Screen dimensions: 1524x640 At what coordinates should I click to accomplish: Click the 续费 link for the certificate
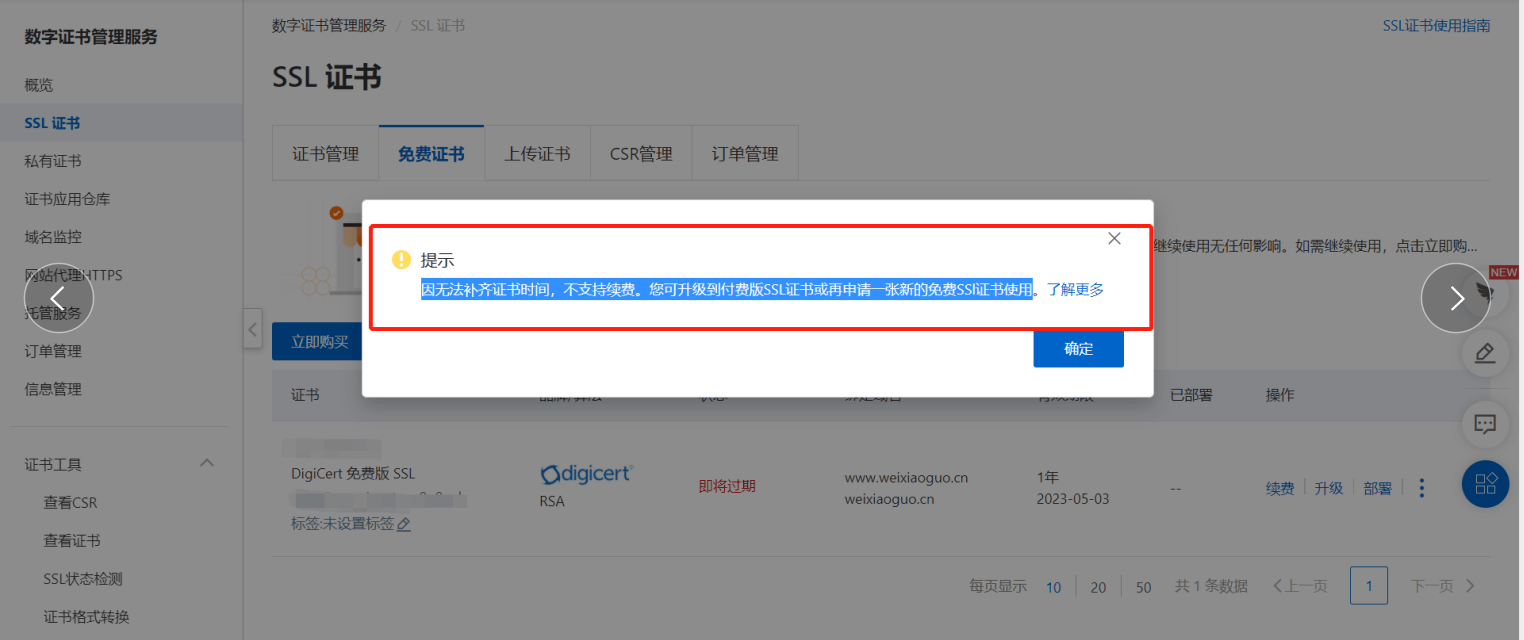pos(1280,488)
